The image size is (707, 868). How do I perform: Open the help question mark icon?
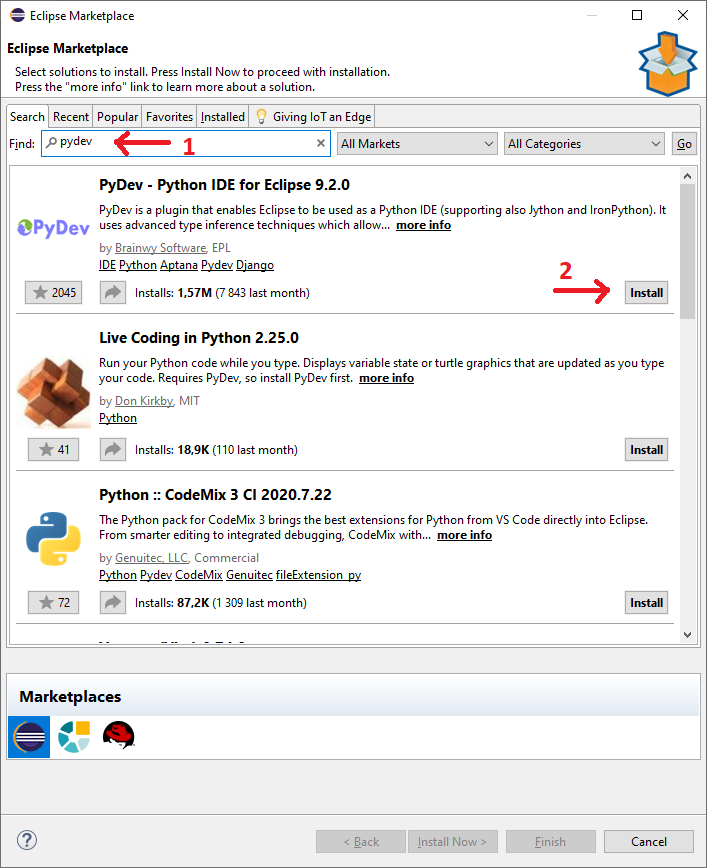28,841
